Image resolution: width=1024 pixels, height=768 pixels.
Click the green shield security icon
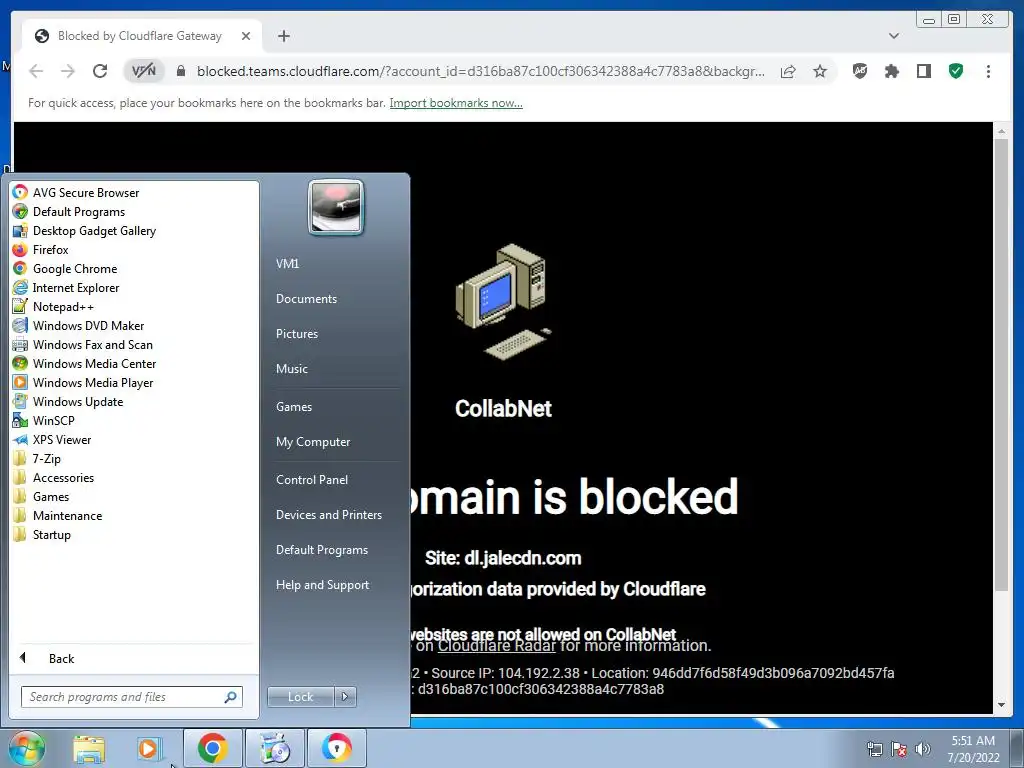[956, 71]
